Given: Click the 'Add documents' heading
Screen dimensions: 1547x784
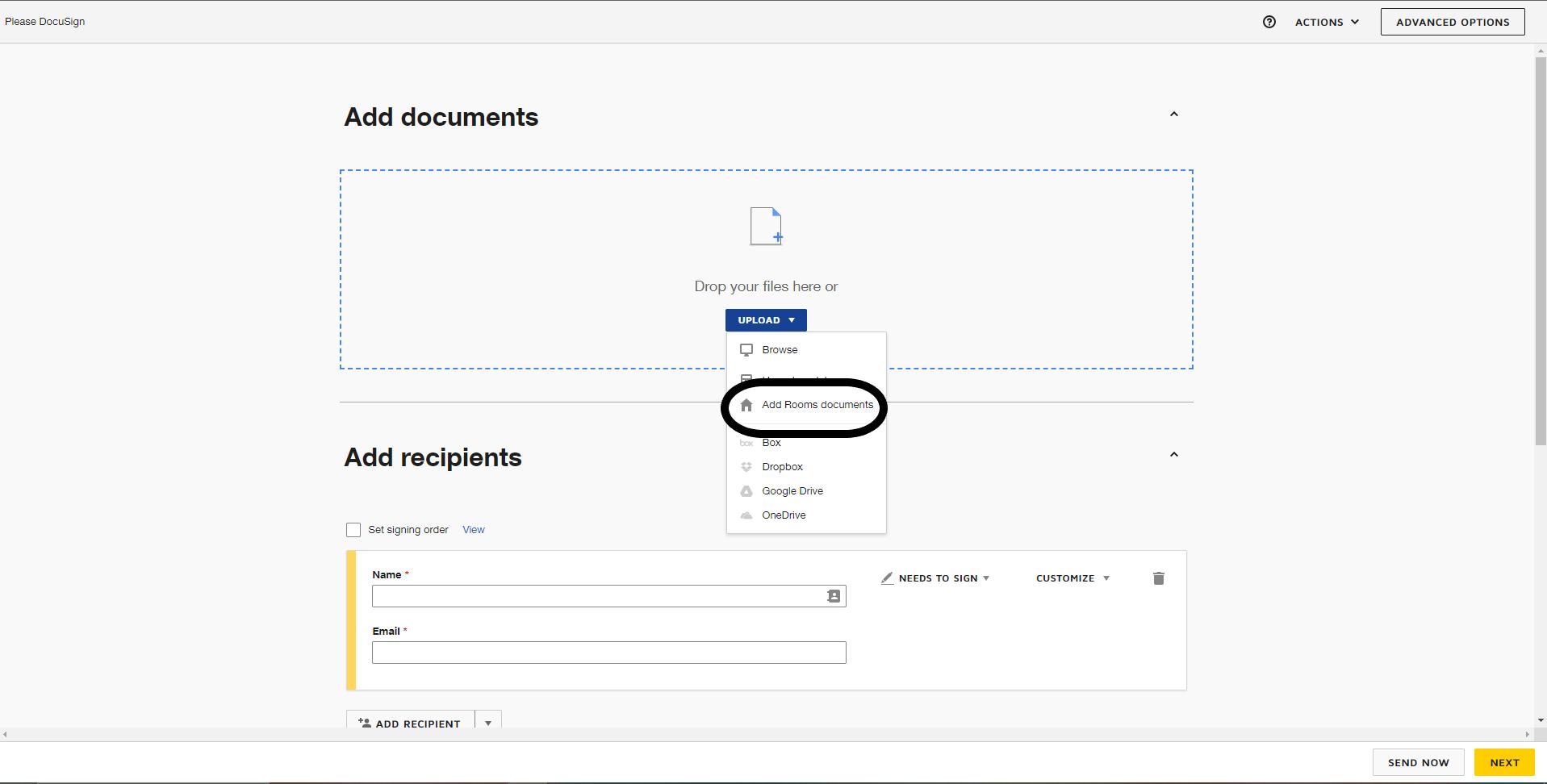Looking at the screenshot, I should coord(441,117).
